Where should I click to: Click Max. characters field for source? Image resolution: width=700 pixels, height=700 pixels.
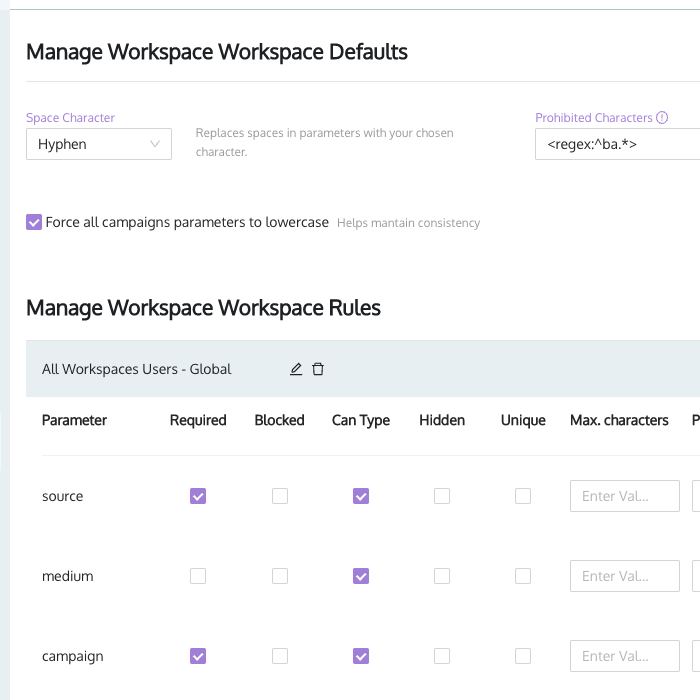[625, 496]
